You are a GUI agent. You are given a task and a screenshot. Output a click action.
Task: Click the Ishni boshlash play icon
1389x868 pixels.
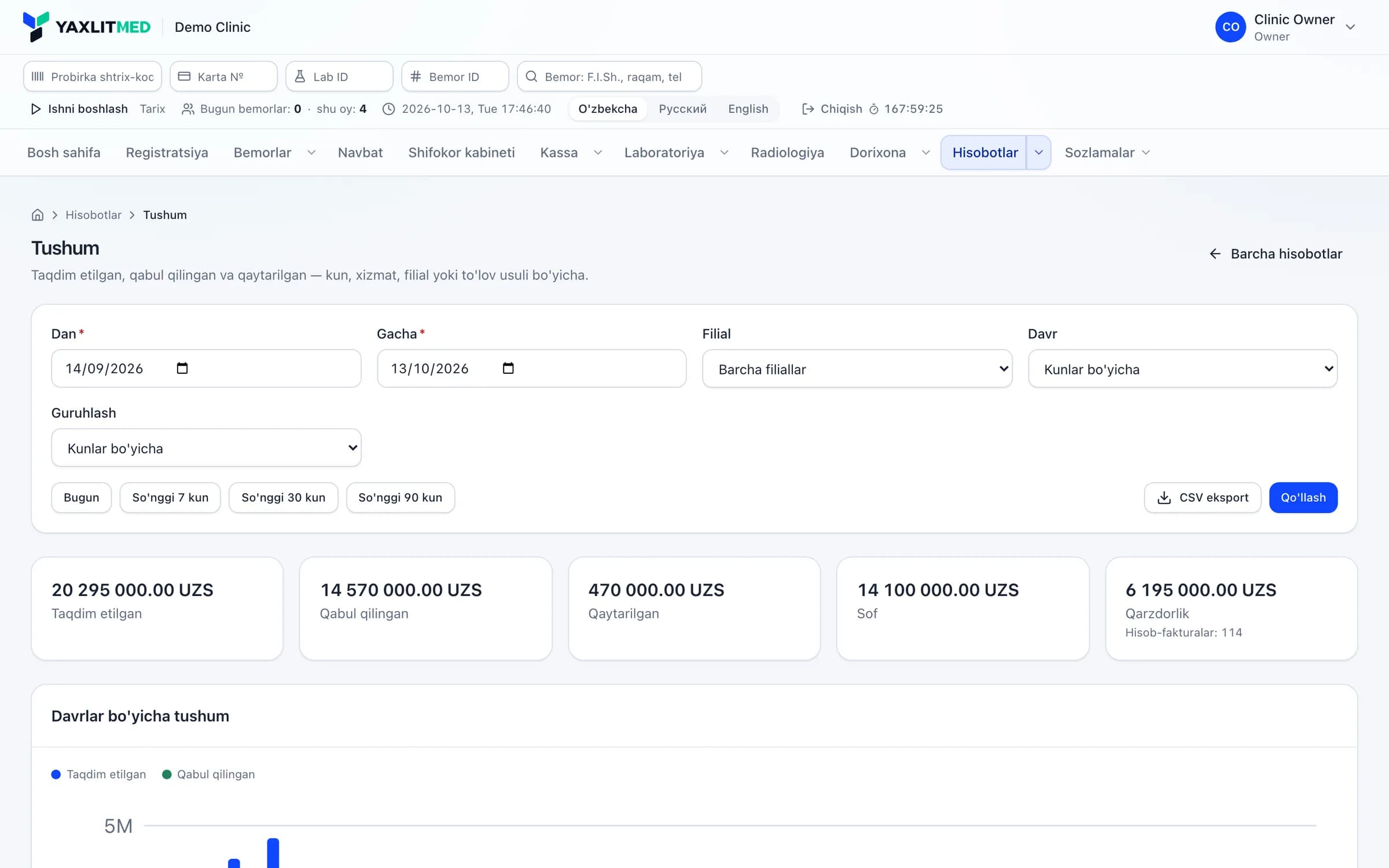coord(36,109)
